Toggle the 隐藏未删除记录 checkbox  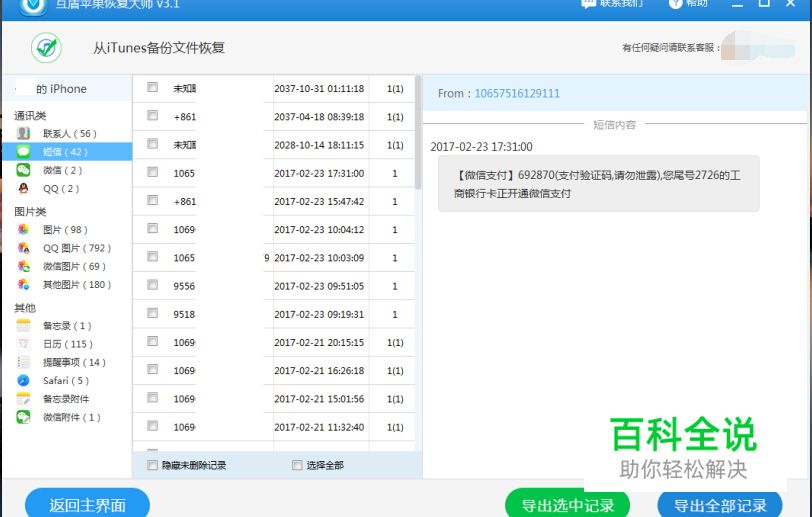click(152, 465)
